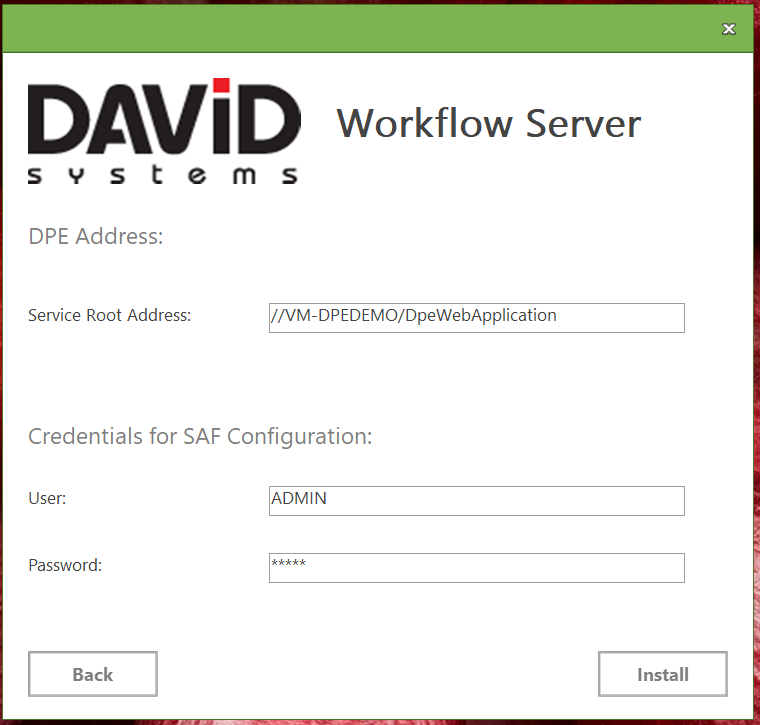The width and height of the screenshot is (760, 725).
Task: Click the 'systems' text under the logo
Action: click(x=163, y=175)
